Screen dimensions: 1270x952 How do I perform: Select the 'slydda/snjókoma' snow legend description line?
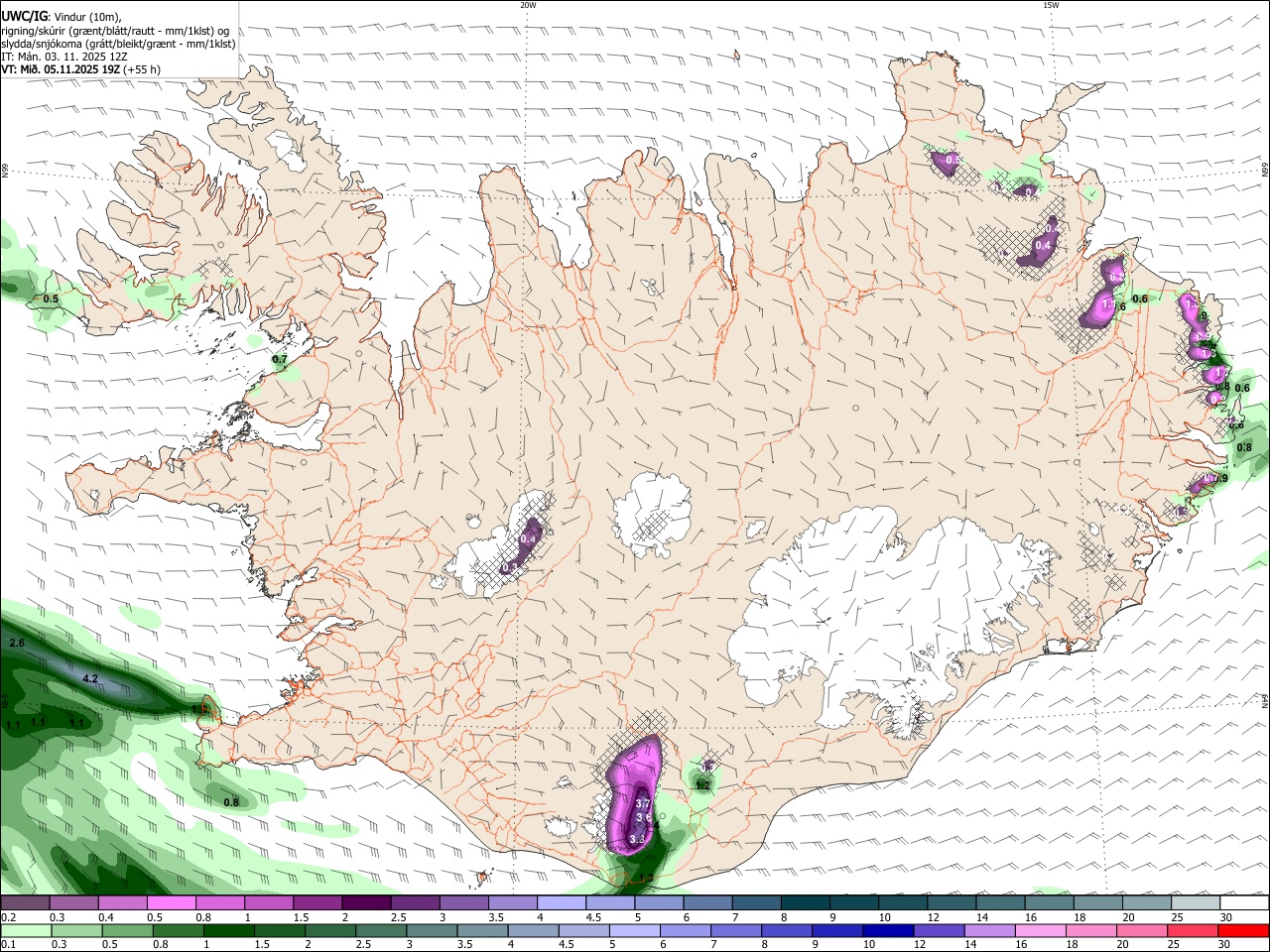[118, 44]
